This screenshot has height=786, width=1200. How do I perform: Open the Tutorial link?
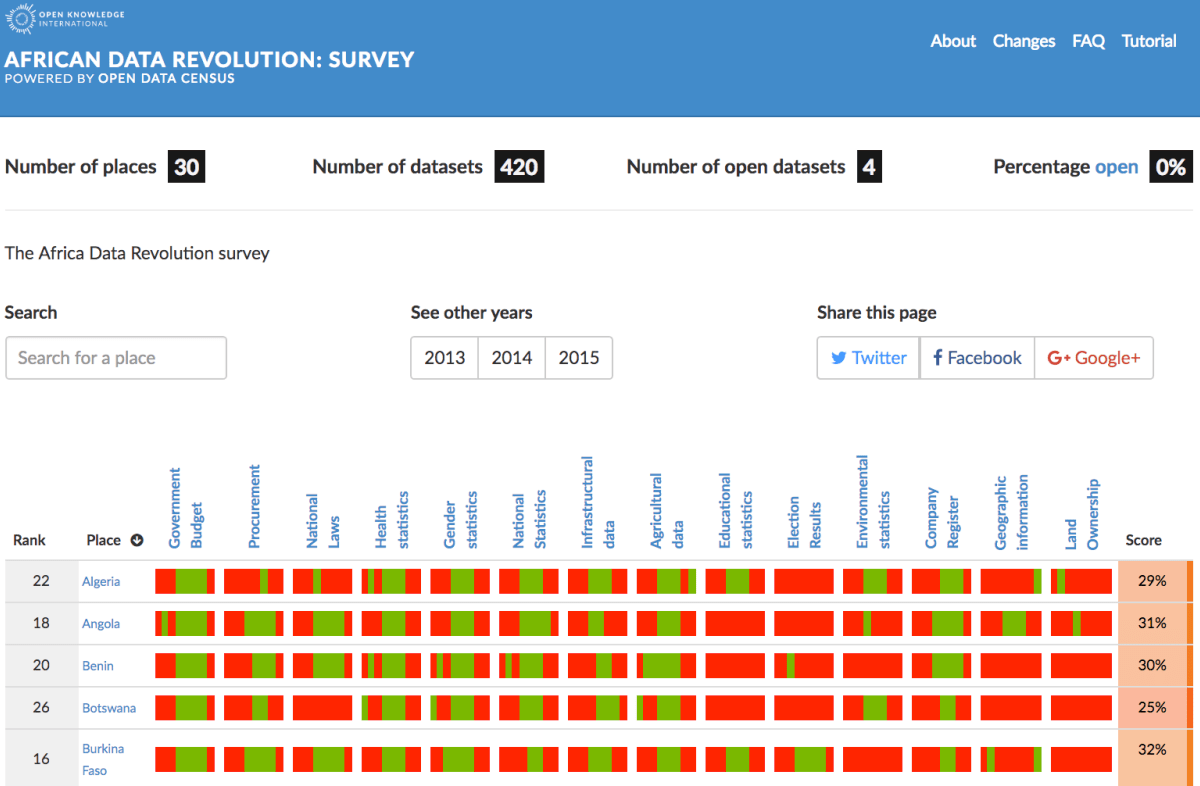click(x=1149, y=41)
